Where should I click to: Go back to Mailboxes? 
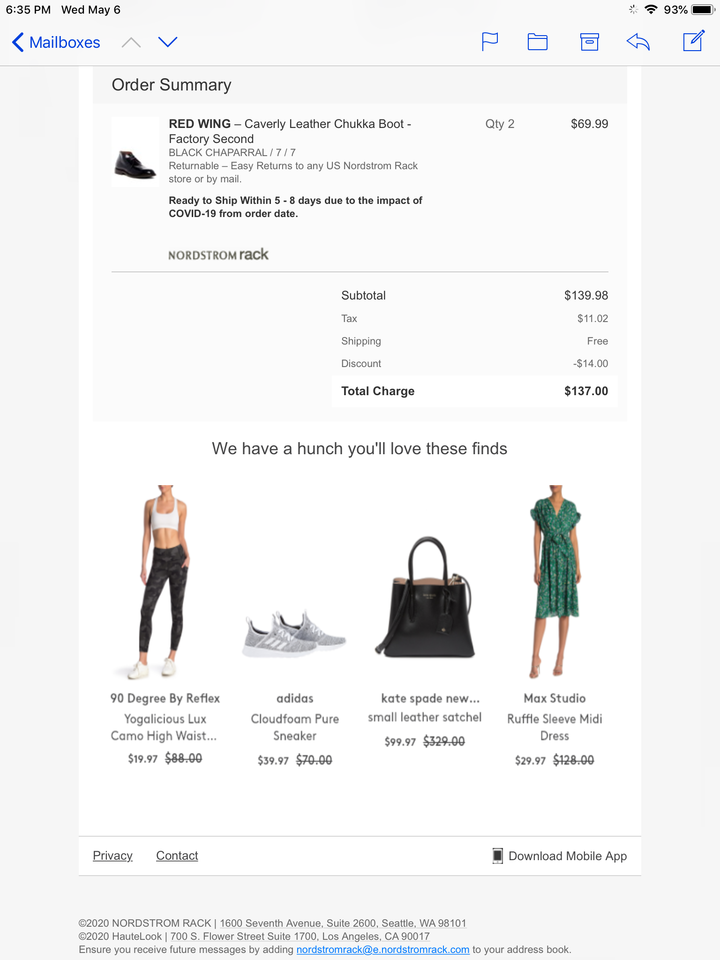pyautogui.click(x=56, y=42)
